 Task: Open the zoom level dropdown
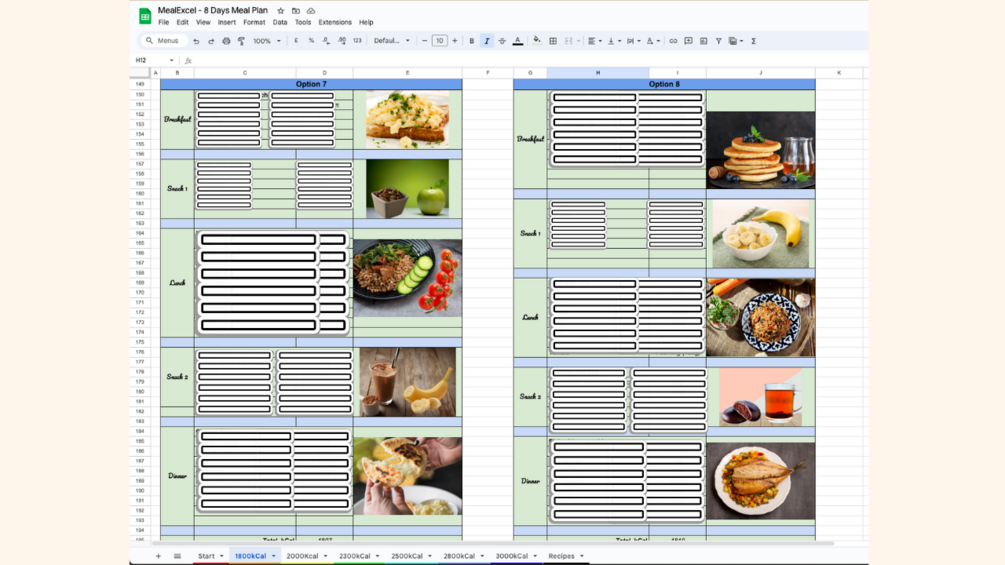click(267, 41)
